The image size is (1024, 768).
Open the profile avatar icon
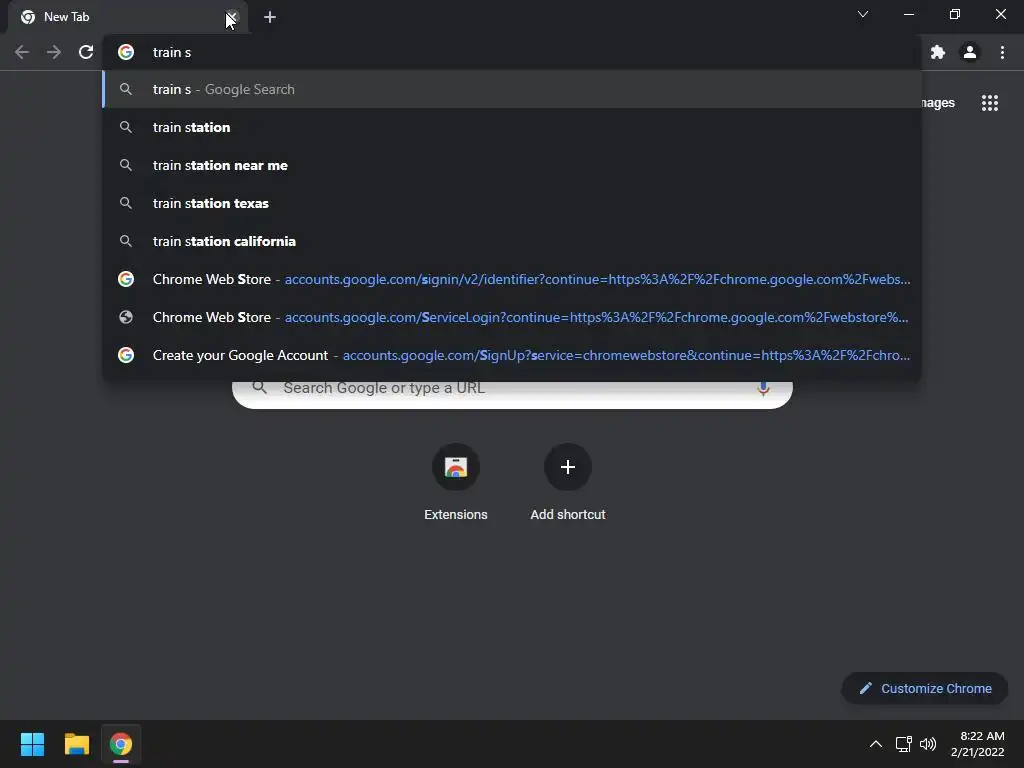pyautogui.click(x=970, y=52)
